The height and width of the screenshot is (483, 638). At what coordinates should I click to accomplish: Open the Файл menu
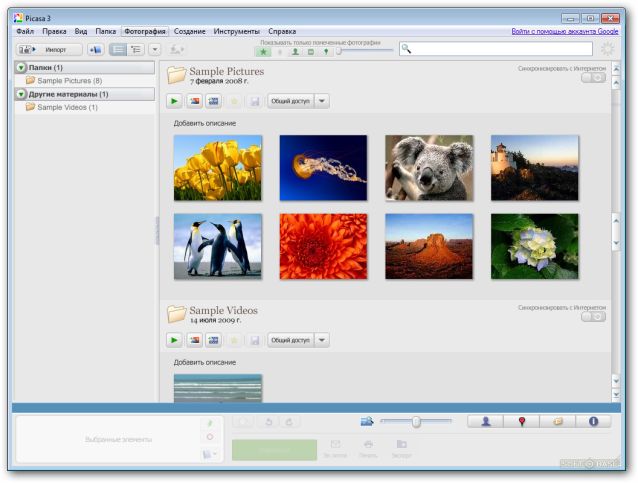tap(25, 31)
